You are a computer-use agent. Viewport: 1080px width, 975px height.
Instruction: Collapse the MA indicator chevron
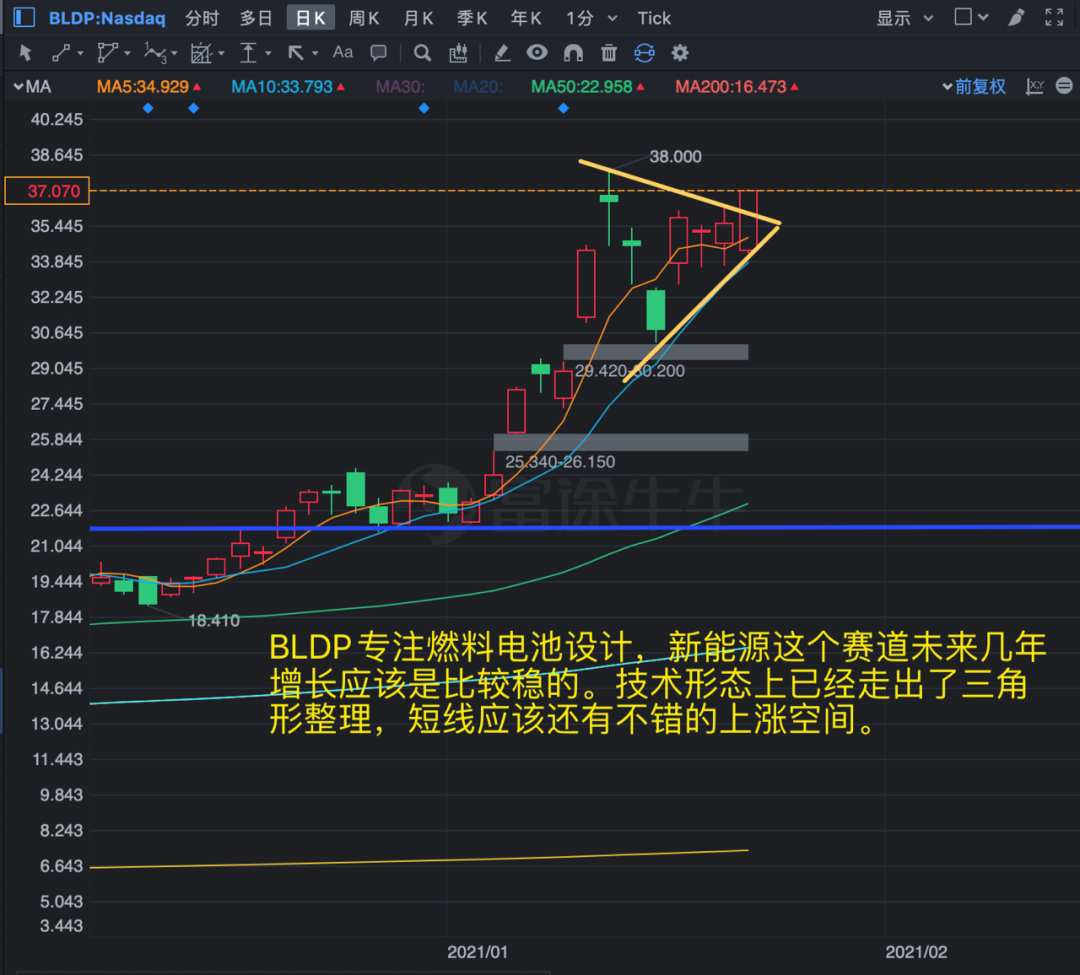tap(19, 87)
